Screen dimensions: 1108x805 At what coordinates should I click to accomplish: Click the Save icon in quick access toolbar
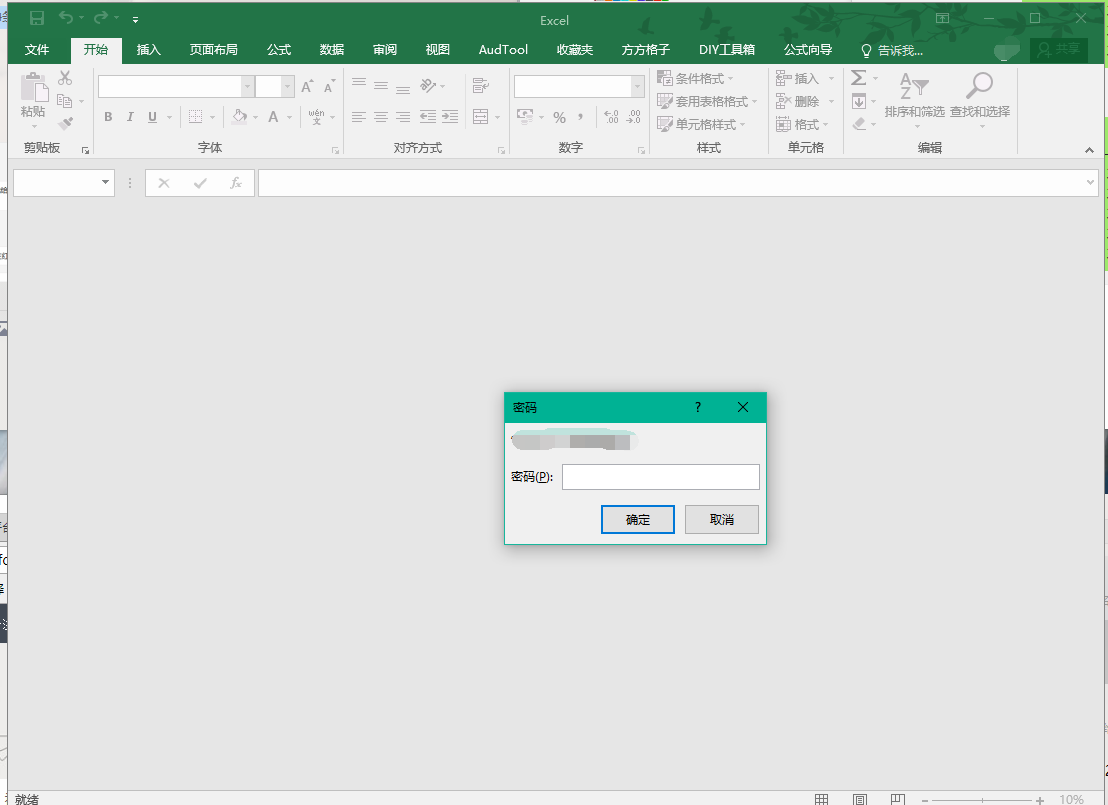pos(37,19)
